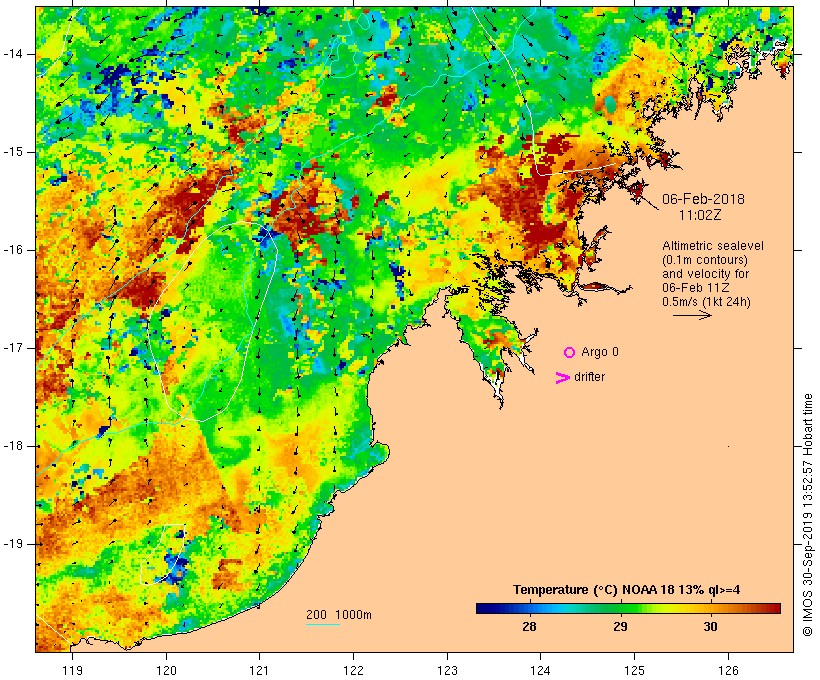The image size is (820, 680).
Task: Click the '06-Feb 11Z' velocity date text
Action: coord(696,288)
